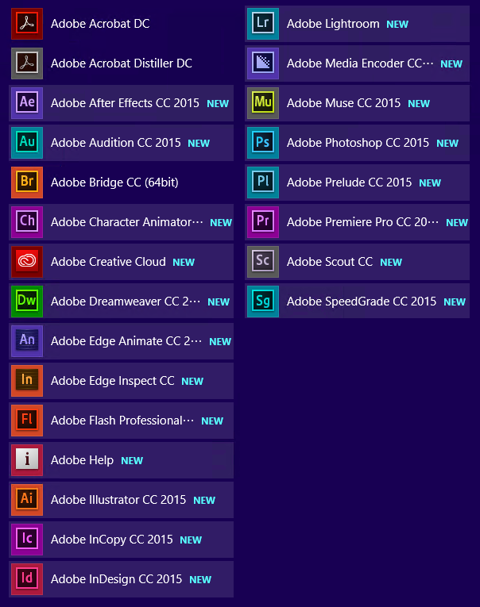
Task: Click NEW badge beside Adobe Audition CC 2015
Action: pyautogui.click(x=199, y=143)
